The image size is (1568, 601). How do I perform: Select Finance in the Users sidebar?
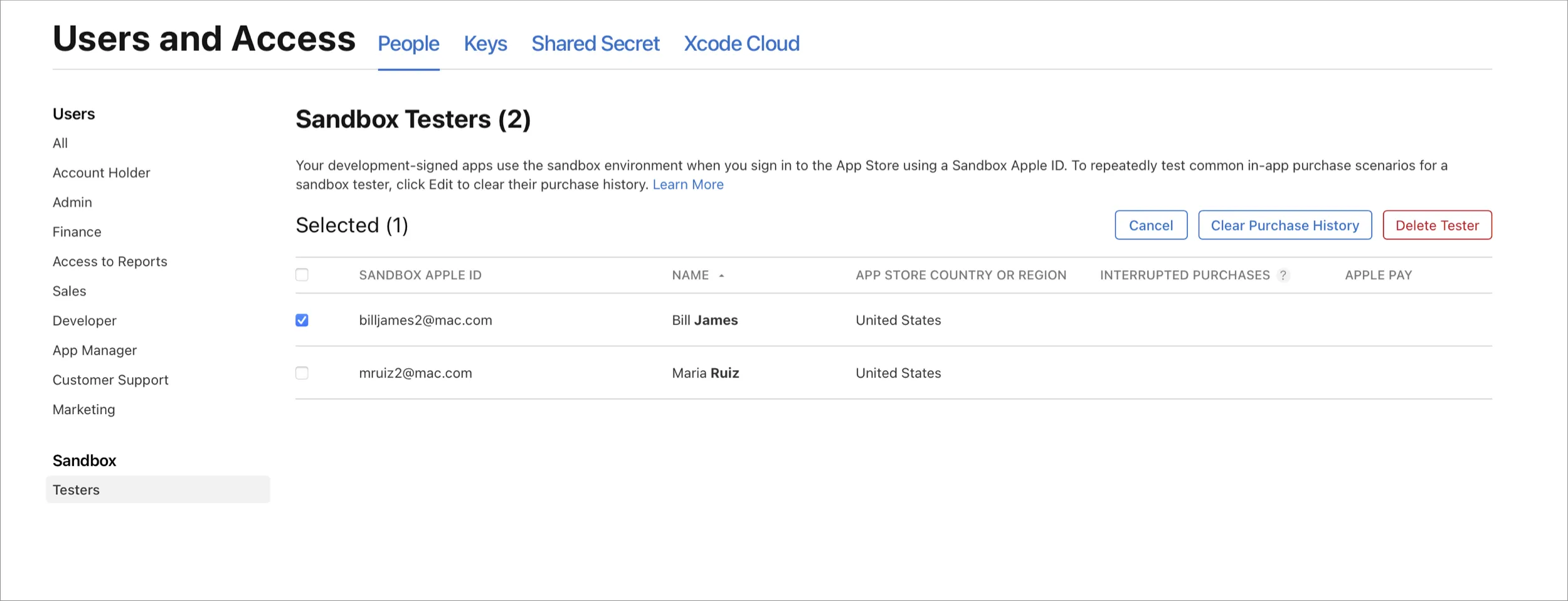[x=77, y=232]
